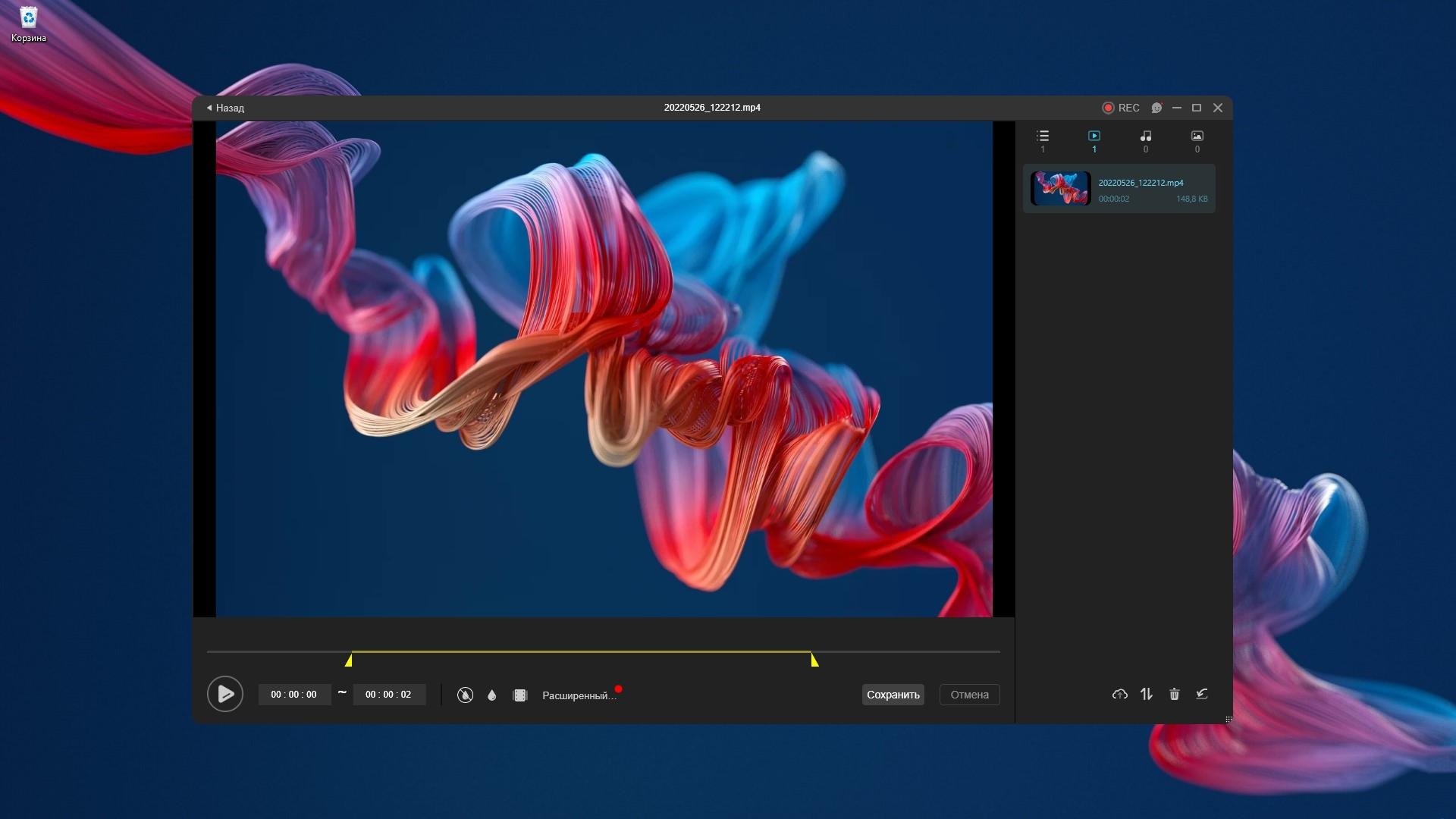
Task: Click the cloud upload icon
Action: click(x=1119, y=694)
